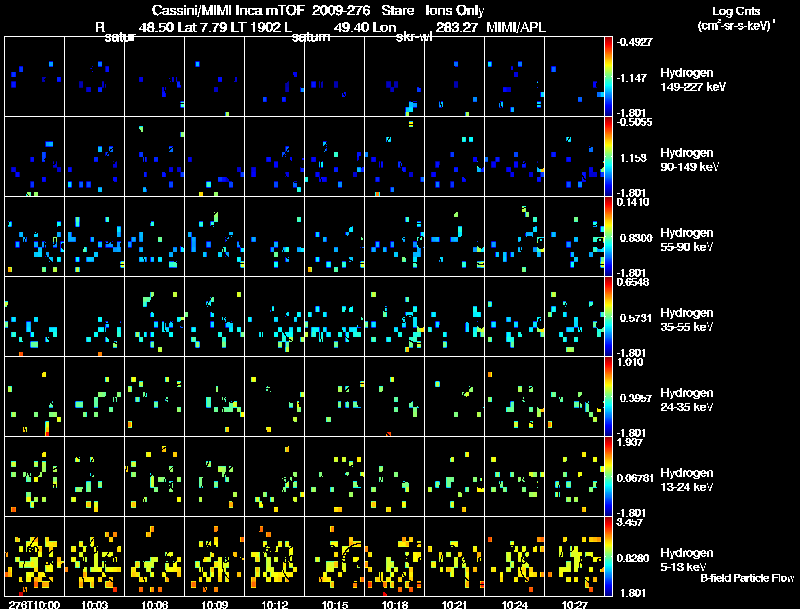The height and width of the screenshot is (609, 800).
Task: Click the 276T10:00 start time label
Action: click(34, 604)
